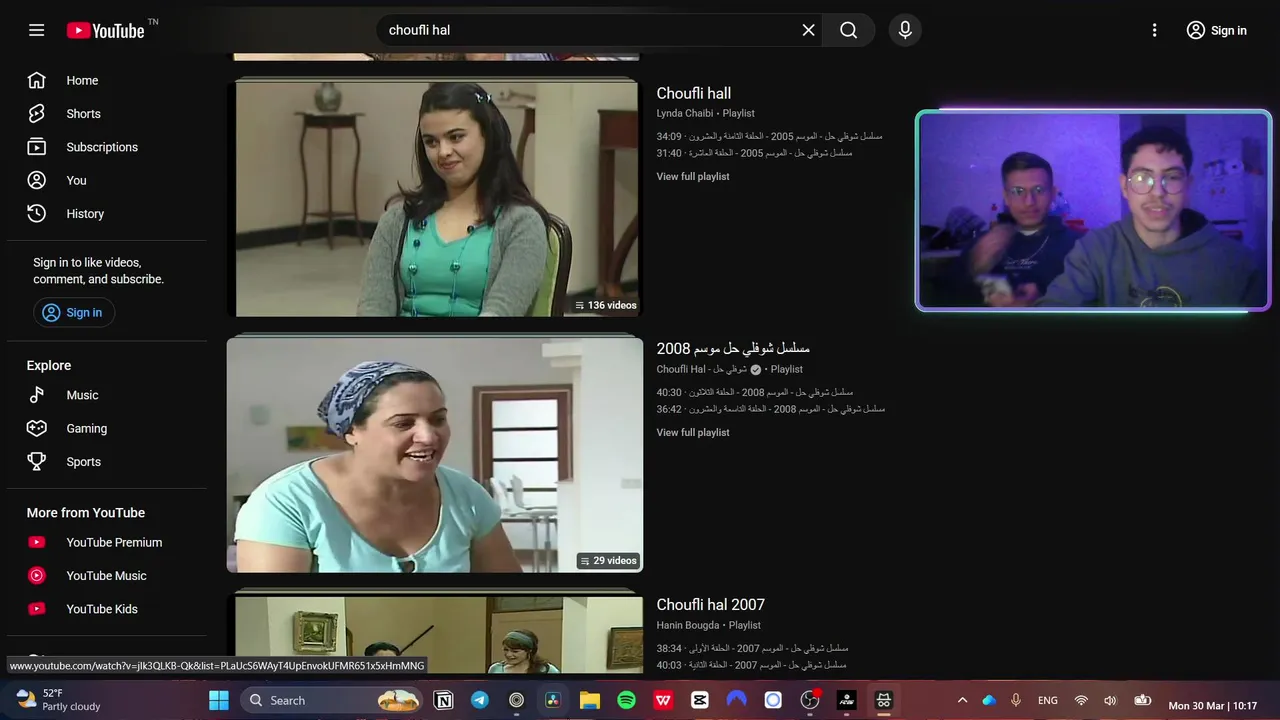Open the 2008 season playlist thumbnail

tap(435, 455)
